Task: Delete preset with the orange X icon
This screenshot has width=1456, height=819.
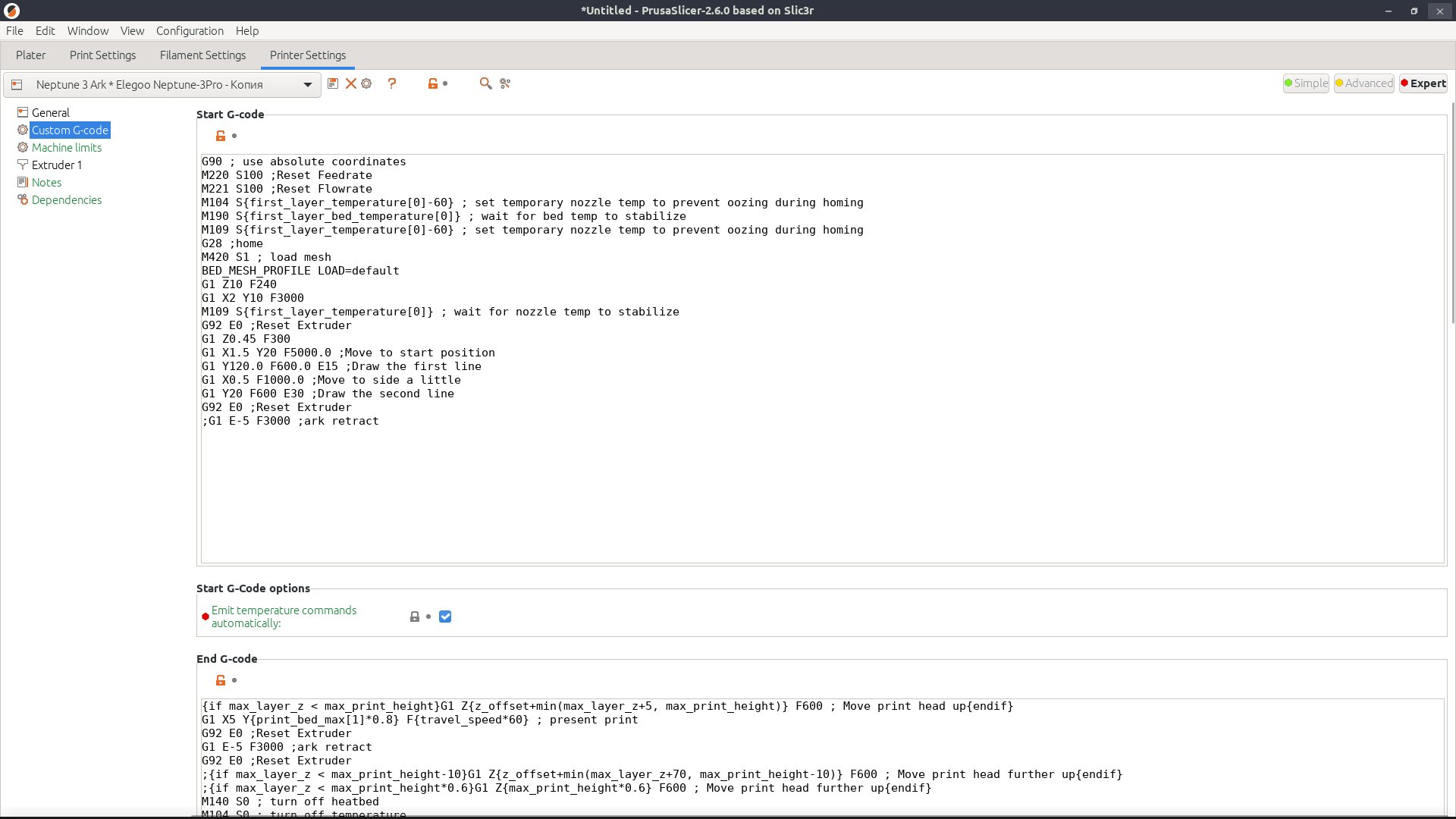Action: [x=351, y=83]
